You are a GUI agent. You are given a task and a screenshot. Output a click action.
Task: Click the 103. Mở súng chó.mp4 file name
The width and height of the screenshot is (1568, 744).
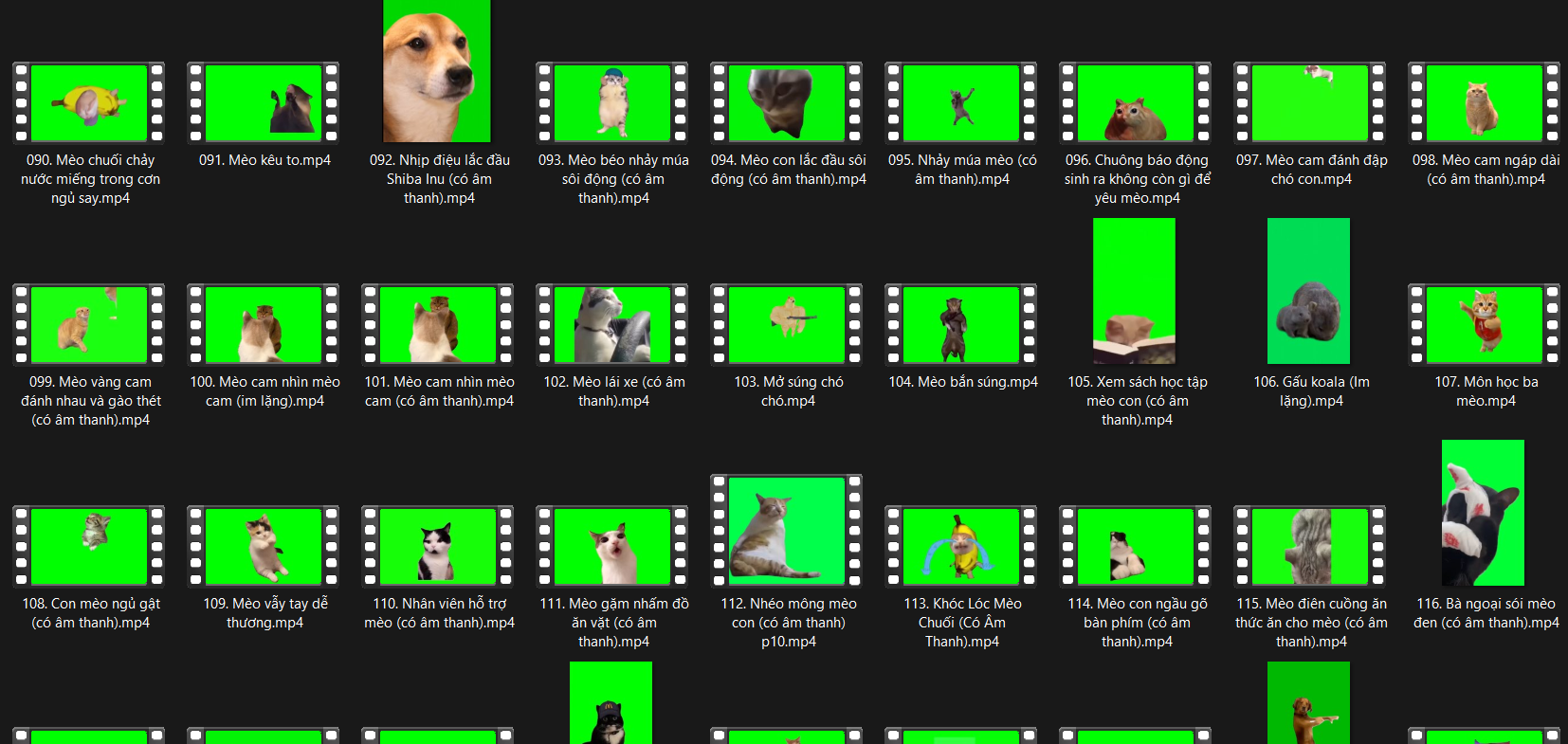coord(788,391)
